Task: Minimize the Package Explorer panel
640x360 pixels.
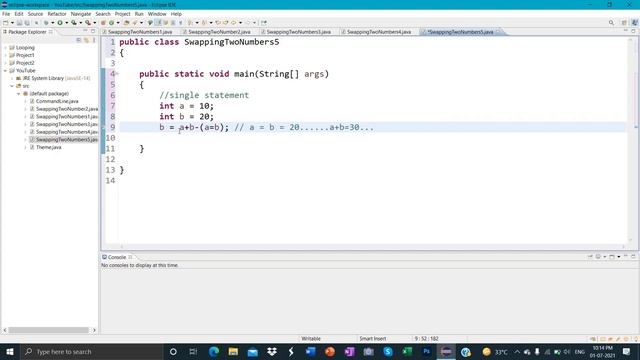Action: coord(85,31)
